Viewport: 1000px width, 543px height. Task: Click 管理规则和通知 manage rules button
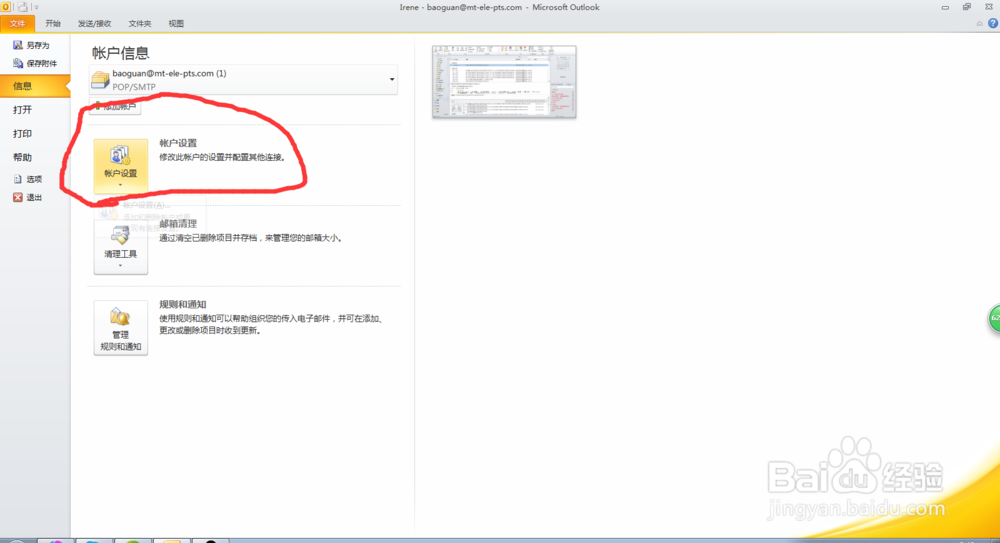121,328
